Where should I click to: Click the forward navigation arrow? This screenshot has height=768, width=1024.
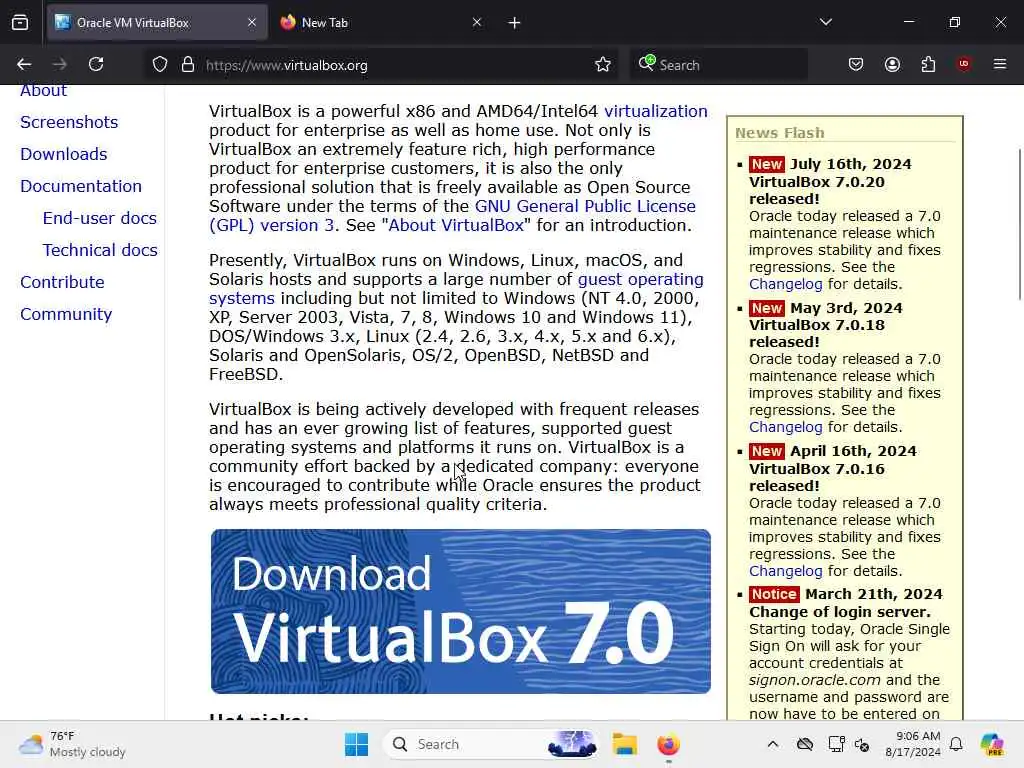point(59,64)
